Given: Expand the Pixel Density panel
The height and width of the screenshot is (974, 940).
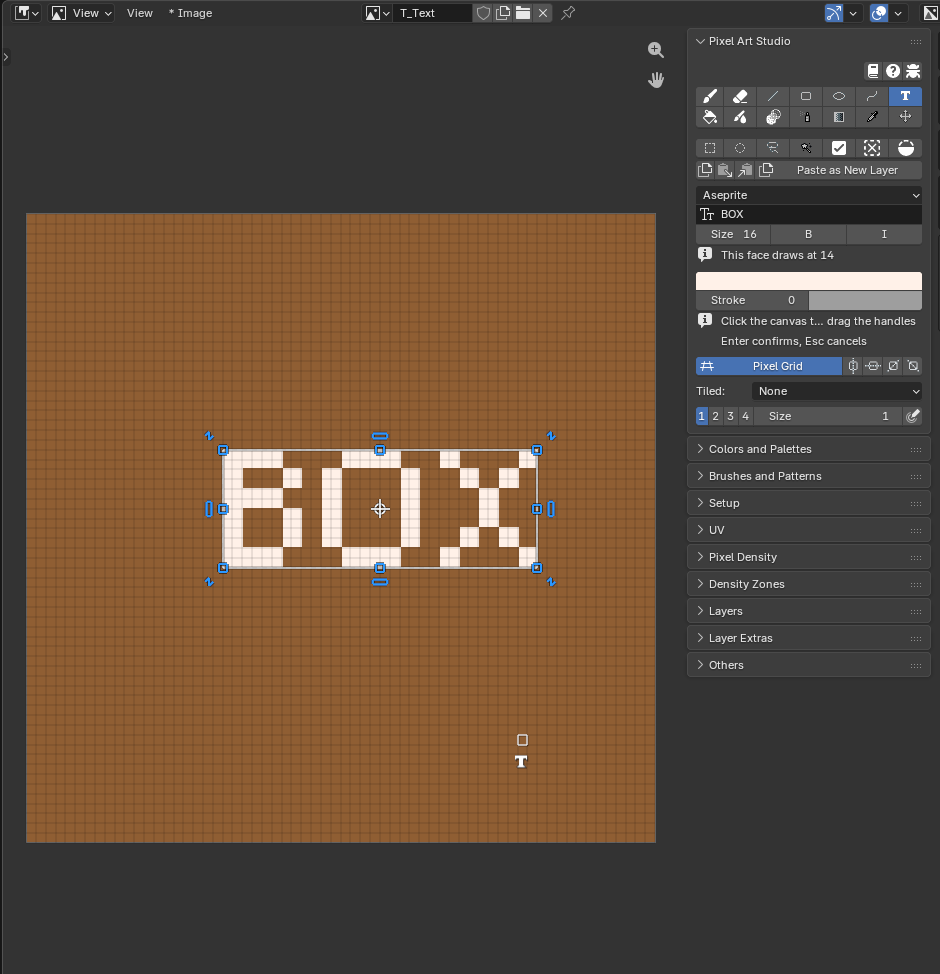Looking at the screenshot, I should [x=809, y=557].
